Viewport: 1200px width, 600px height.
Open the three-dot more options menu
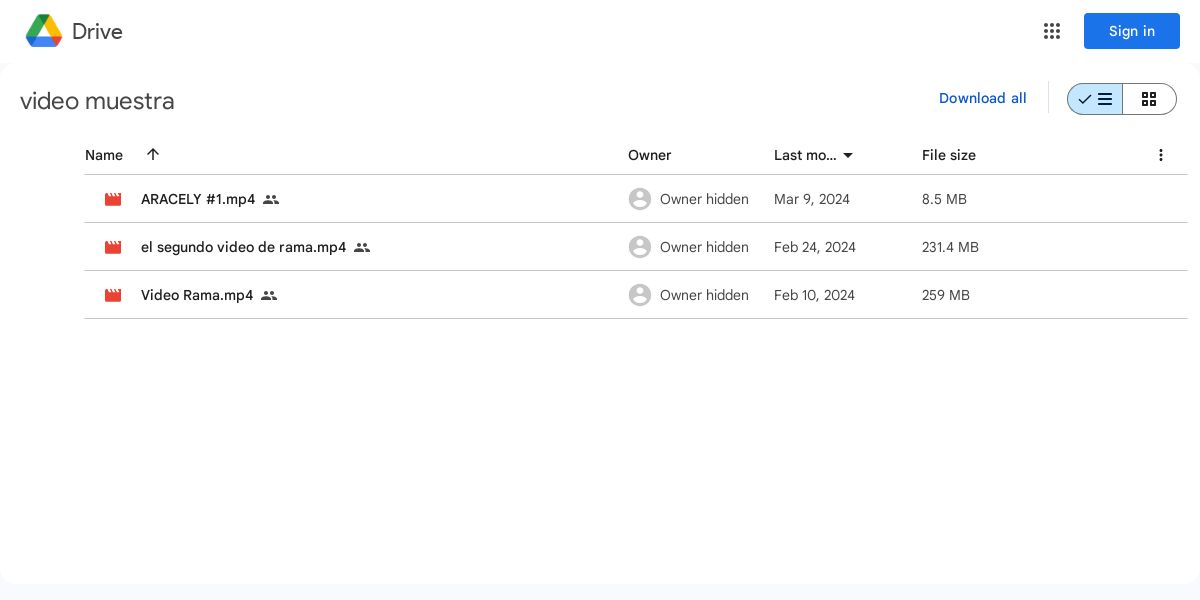1161,155
